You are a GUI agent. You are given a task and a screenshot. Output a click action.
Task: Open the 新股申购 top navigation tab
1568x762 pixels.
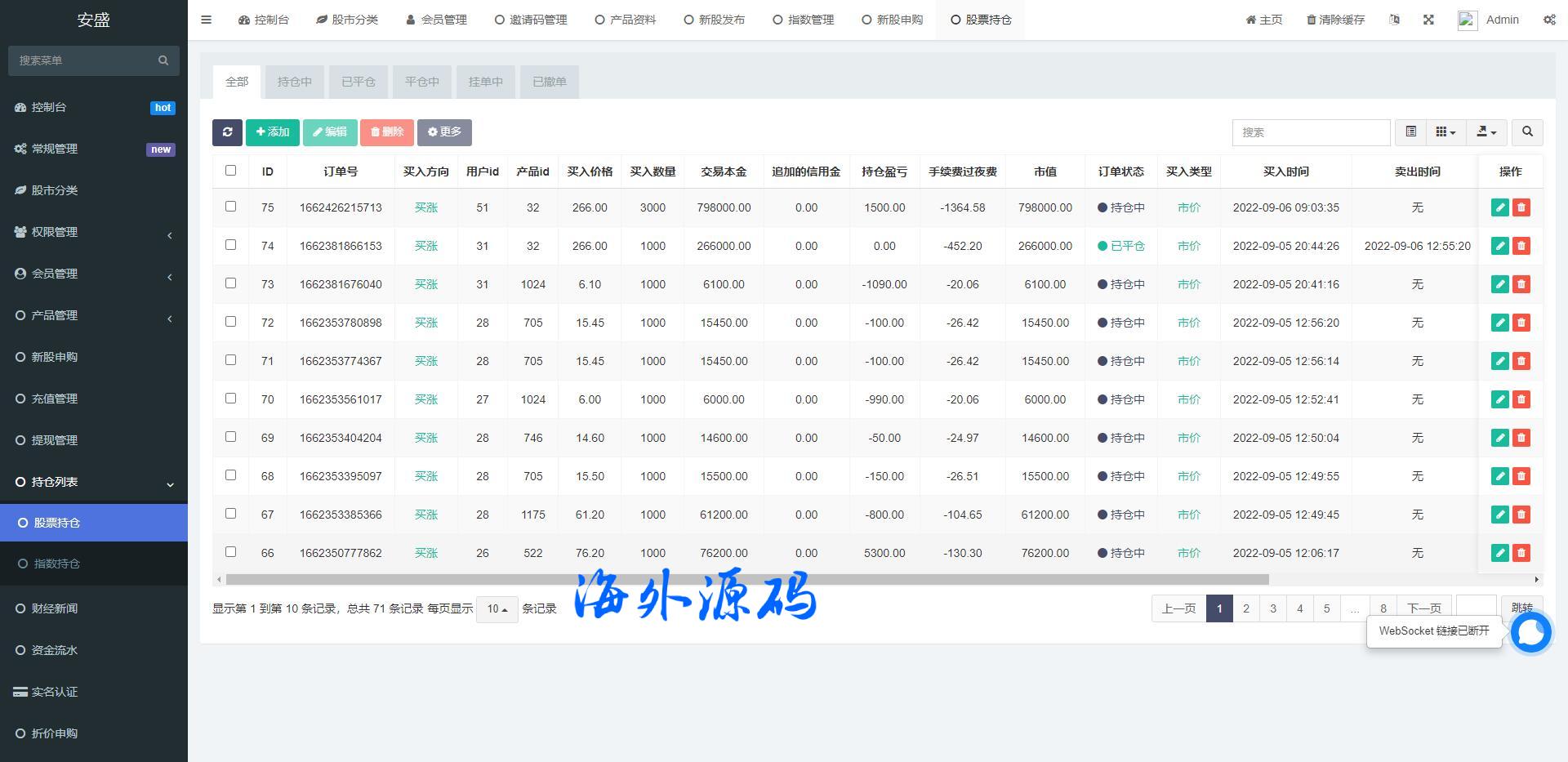coord(892,20)
